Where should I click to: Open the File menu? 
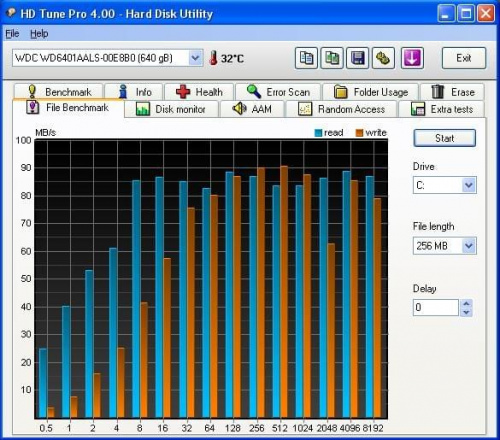click(12, 34)
